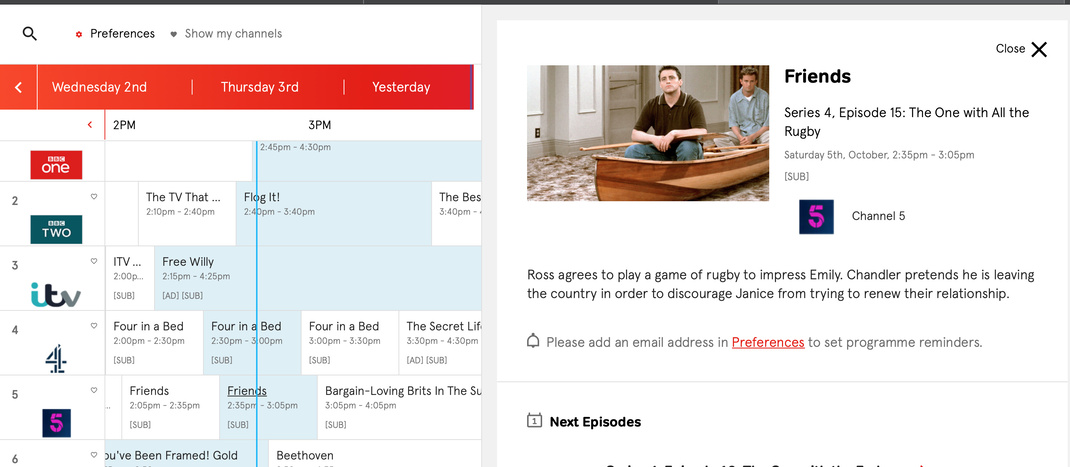1070x467 pixels.
Task: Open ITV 2:00pm programme cell
Action: [x=130, y=279]
